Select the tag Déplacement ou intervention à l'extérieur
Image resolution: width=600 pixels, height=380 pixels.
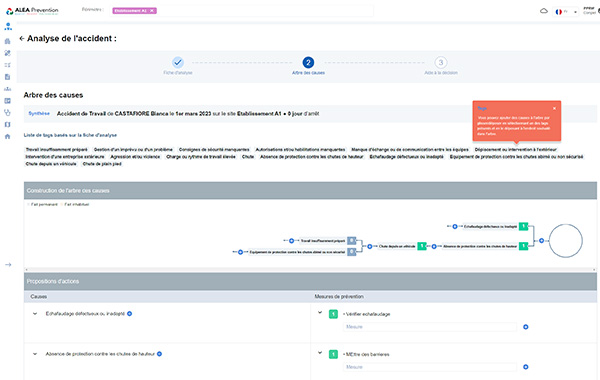(515, 150)
